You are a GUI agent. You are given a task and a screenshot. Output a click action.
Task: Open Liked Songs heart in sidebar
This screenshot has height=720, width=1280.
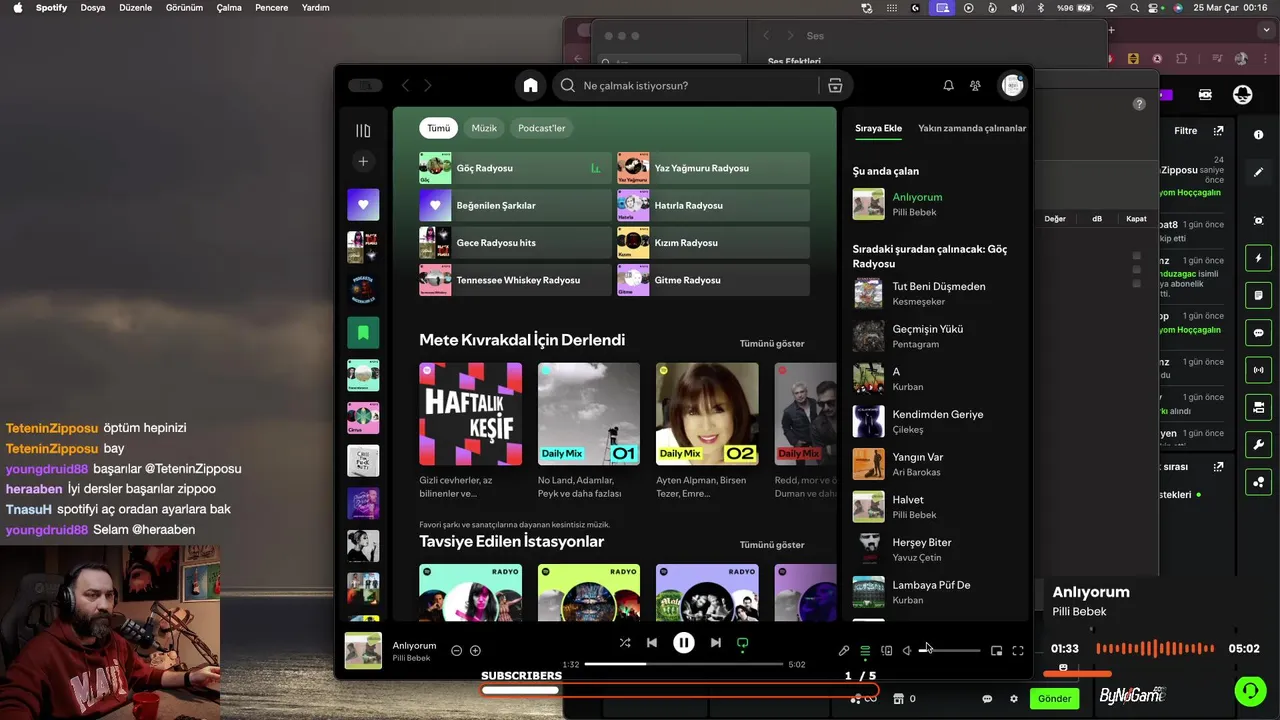(363, 204)
